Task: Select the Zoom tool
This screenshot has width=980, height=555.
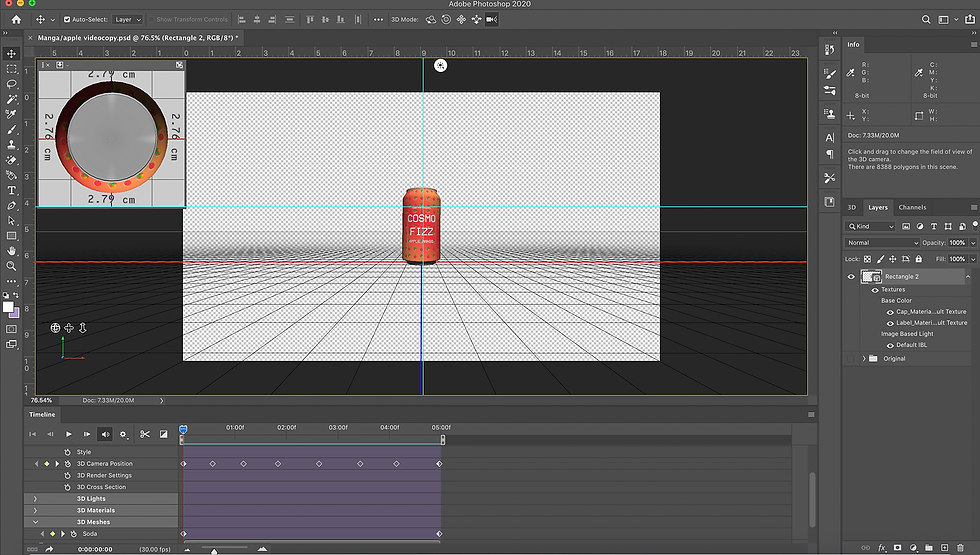Action: [11, 266]
